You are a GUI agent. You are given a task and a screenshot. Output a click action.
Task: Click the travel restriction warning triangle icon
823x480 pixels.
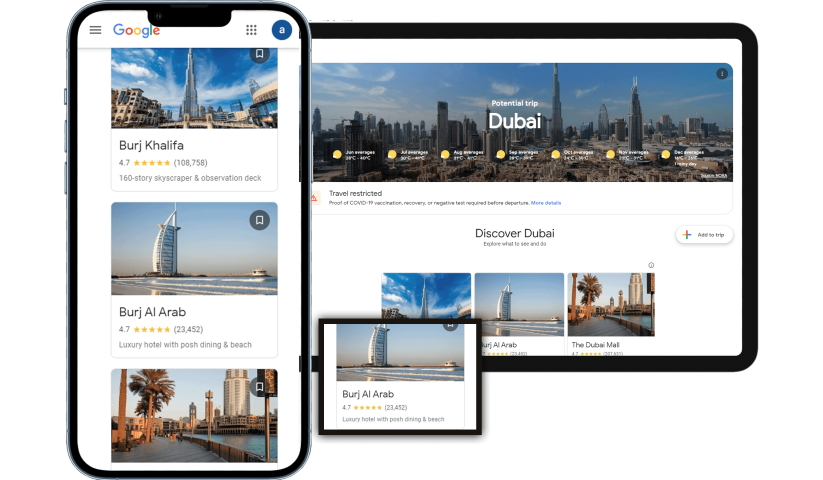[314, 198]
